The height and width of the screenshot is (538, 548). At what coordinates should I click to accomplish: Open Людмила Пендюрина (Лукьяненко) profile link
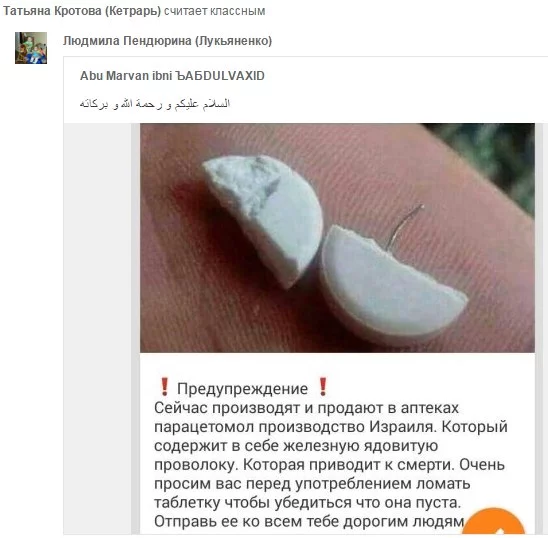167,41
